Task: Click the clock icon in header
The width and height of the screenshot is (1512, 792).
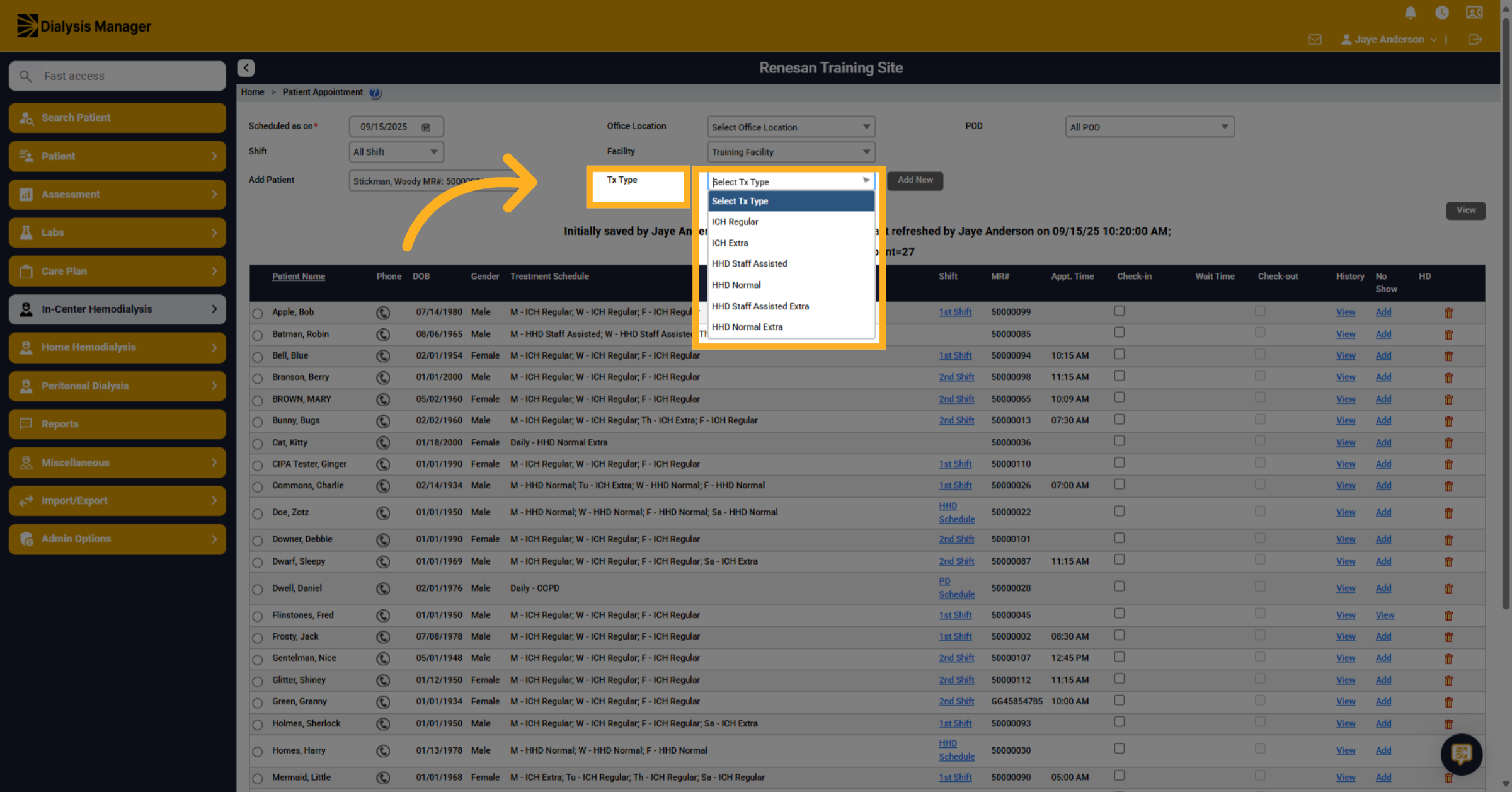Action: (x=1442, y=13)
